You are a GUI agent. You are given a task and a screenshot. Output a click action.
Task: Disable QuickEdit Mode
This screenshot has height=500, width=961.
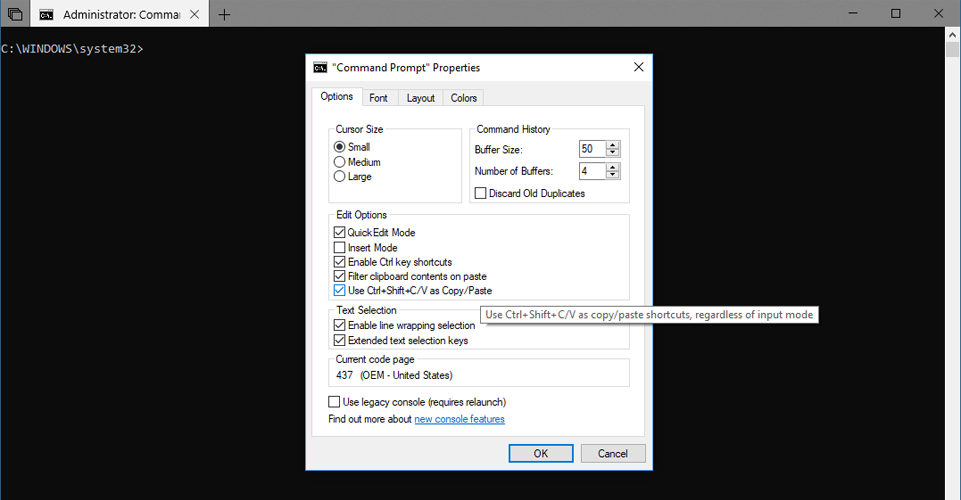pos(340,232)
